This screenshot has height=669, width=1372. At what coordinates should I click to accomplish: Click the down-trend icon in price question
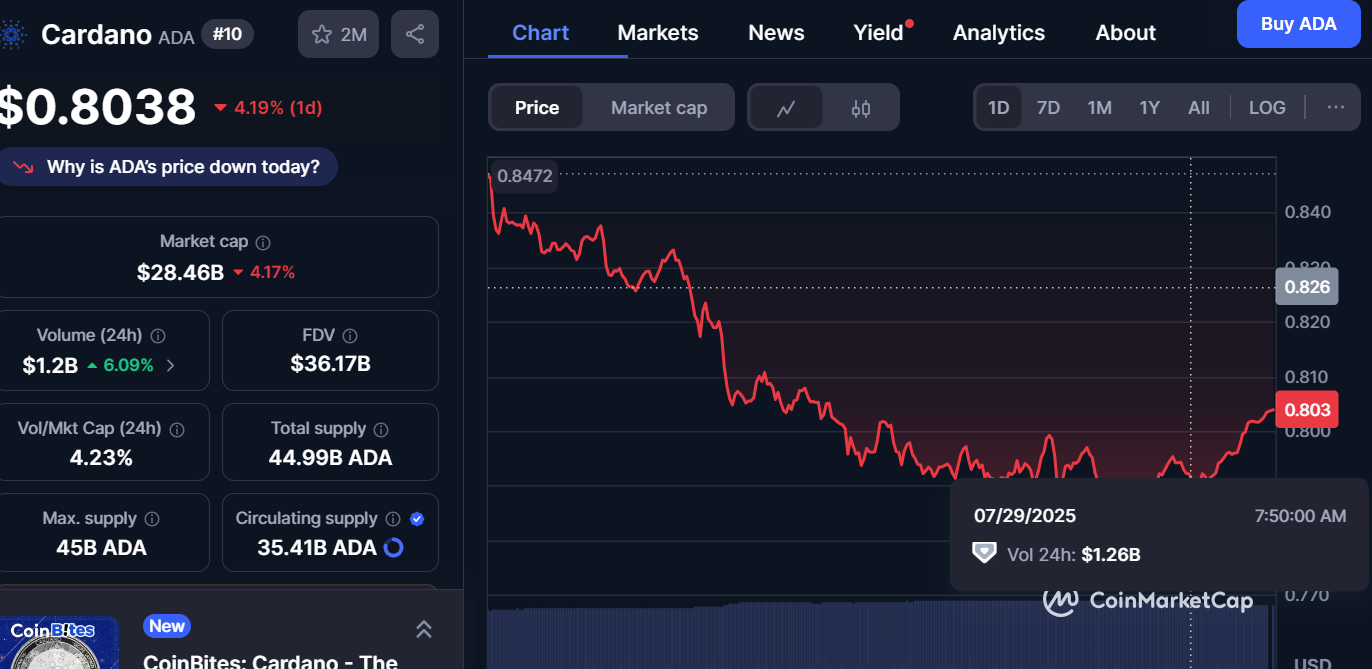tap(25, 167)
